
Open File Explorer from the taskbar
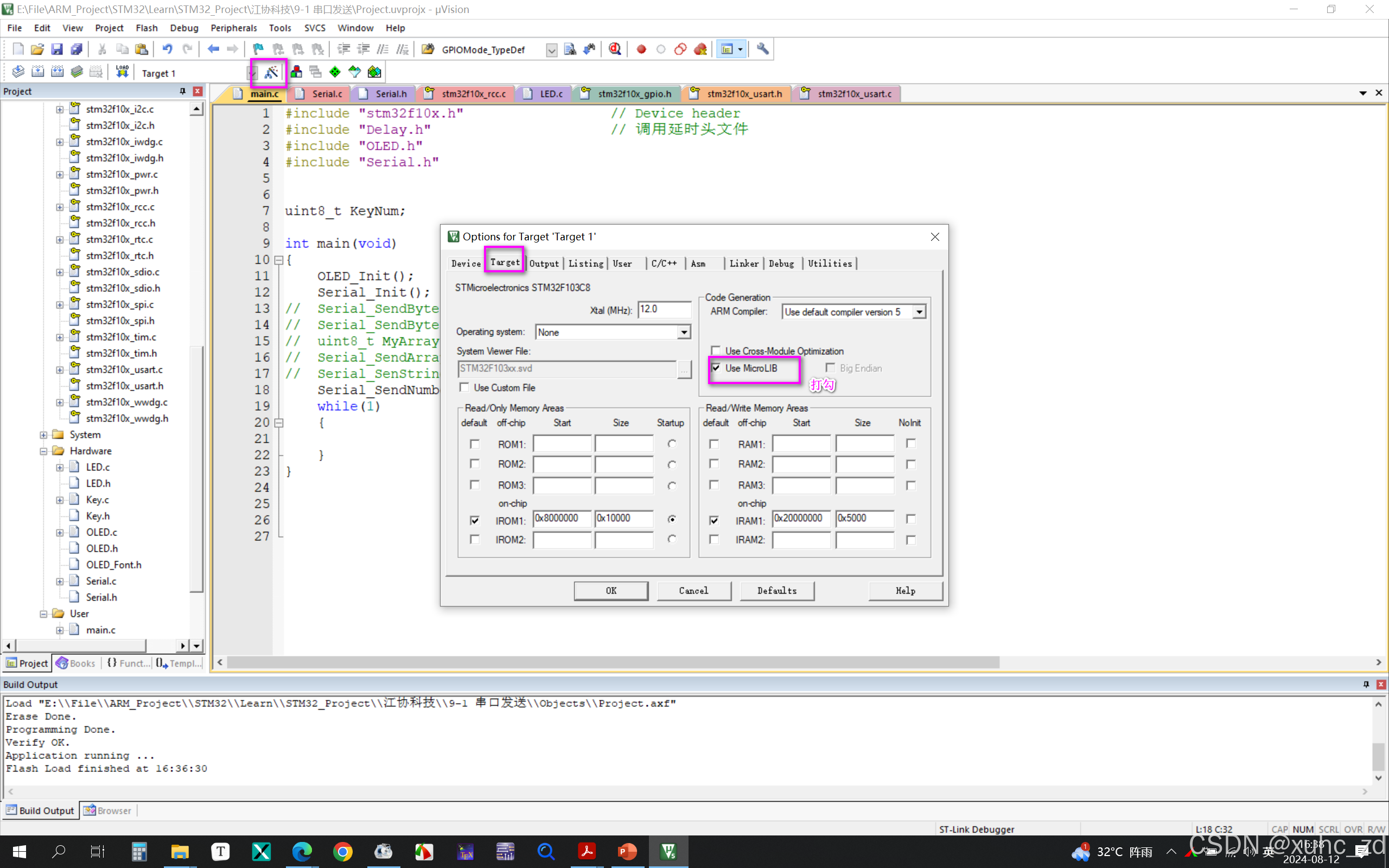pos(180,852)
